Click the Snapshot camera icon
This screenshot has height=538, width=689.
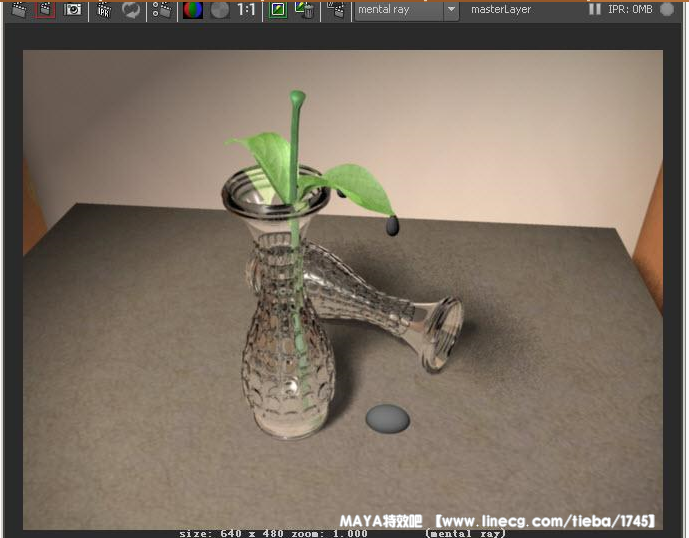[73, 10]
